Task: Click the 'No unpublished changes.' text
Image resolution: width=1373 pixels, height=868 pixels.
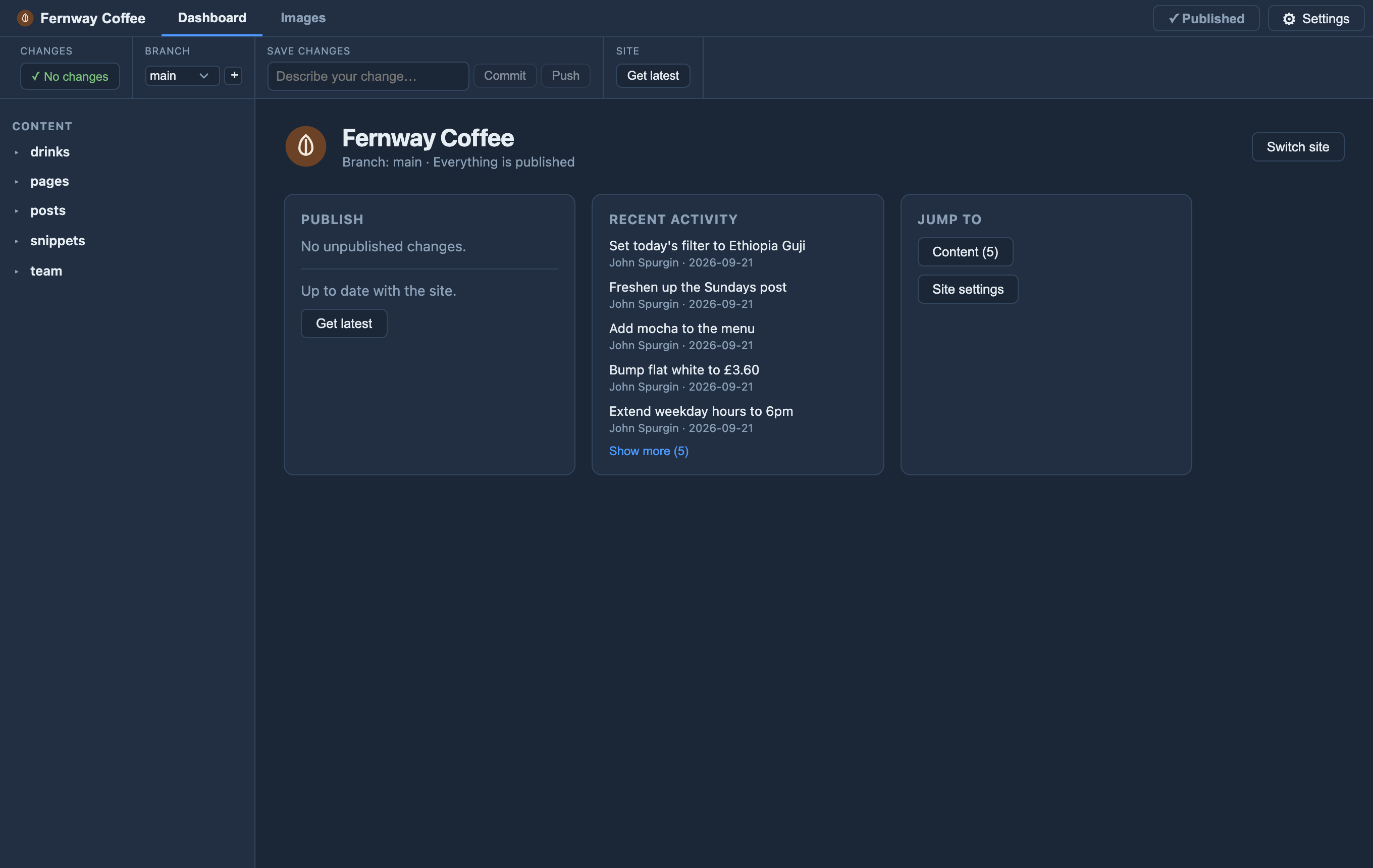Action: click(383, 246)
